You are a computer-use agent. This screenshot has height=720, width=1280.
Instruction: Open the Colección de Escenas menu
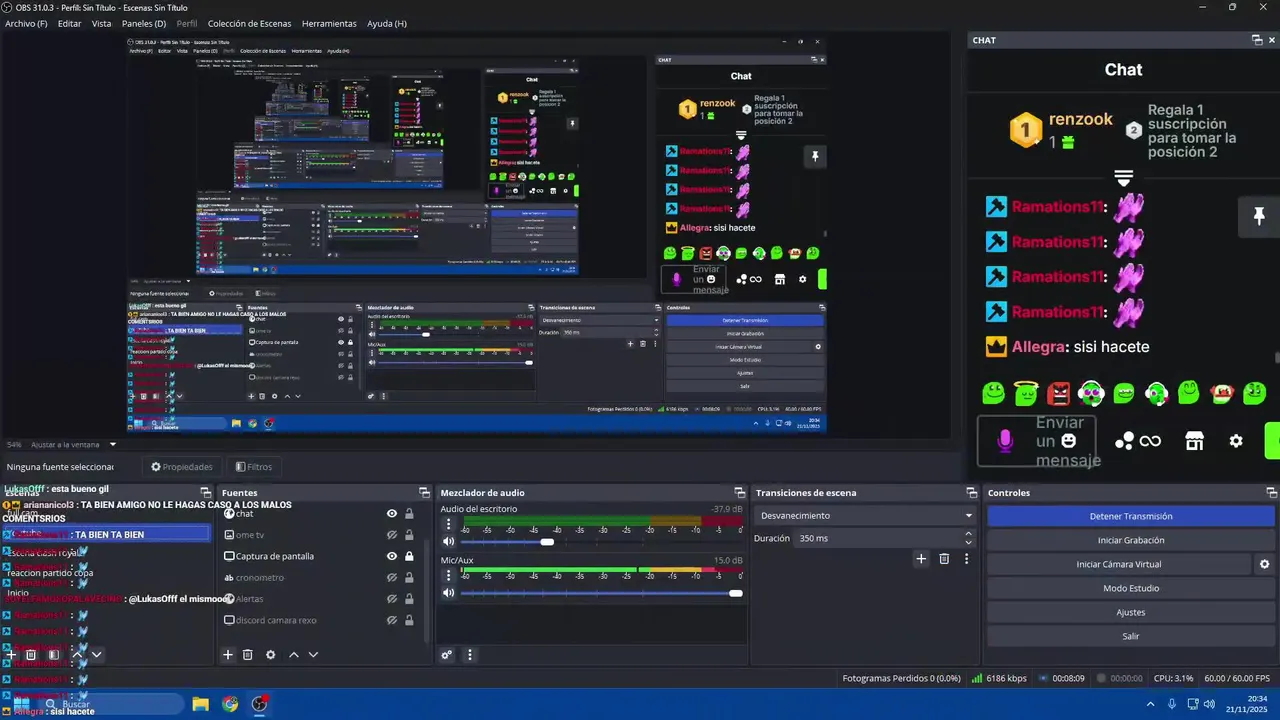(x=250, y=23)
